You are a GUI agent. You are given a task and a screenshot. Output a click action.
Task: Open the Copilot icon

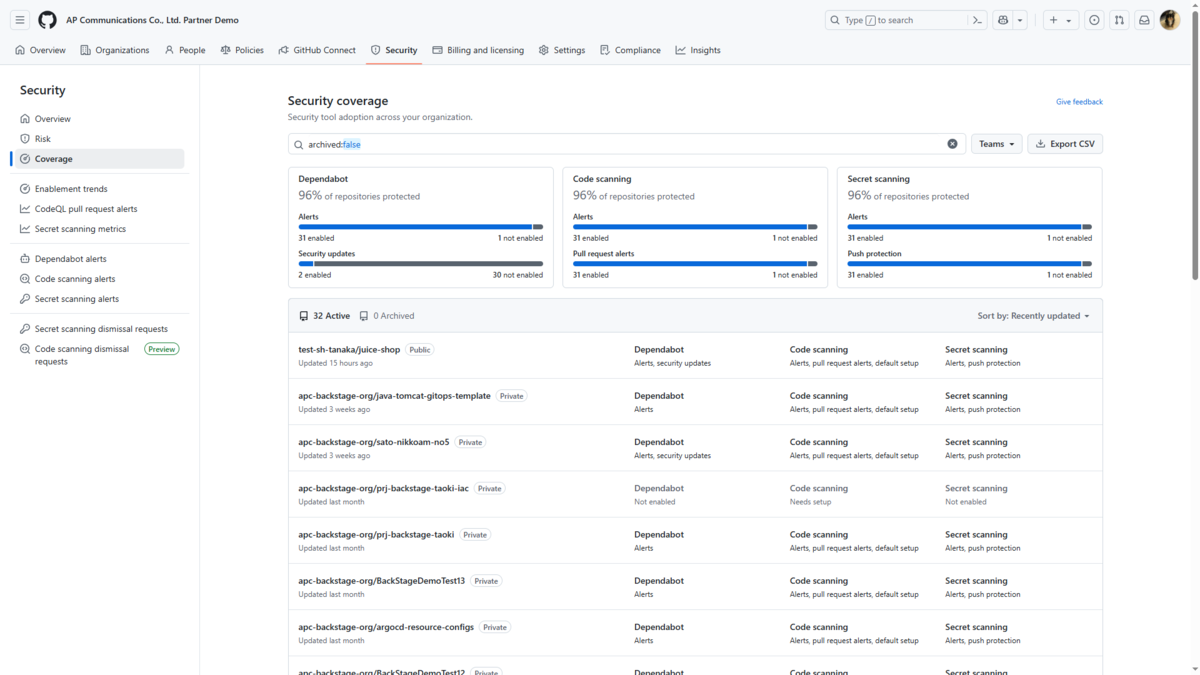(x=1003, y=20)
